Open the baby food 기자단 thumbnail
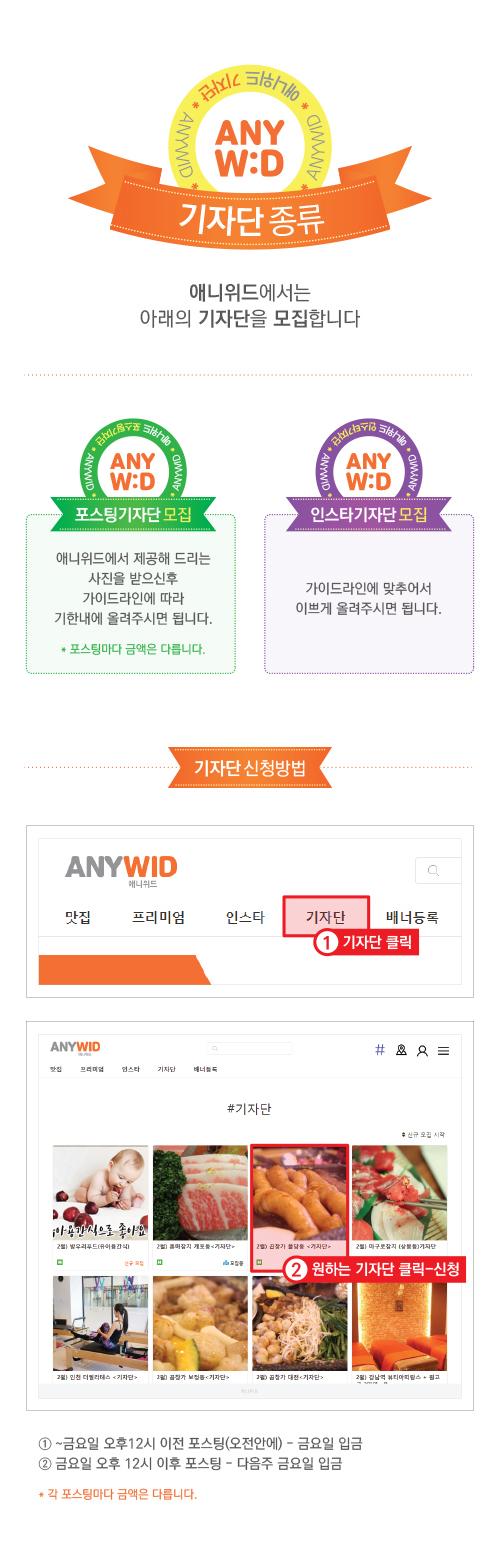 coord(100,1206)
